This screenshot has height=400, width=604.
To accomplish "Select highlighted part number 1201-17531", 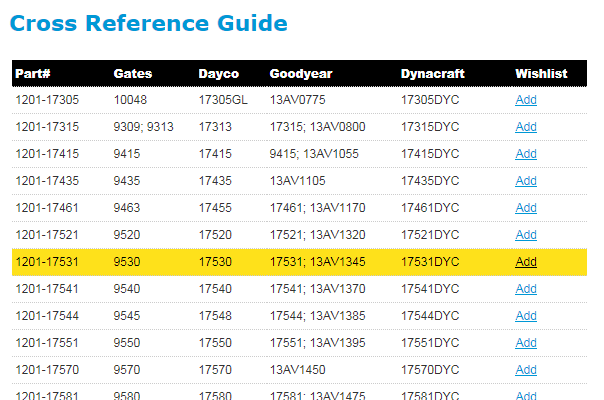I will pyautogui.click(x=47, y=262).
